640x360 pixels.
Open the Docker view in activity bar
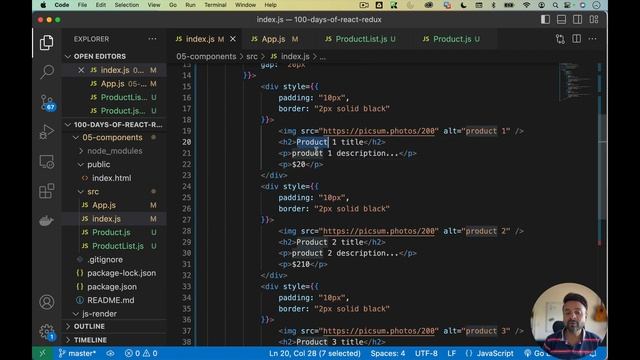[x=46, y=221]
